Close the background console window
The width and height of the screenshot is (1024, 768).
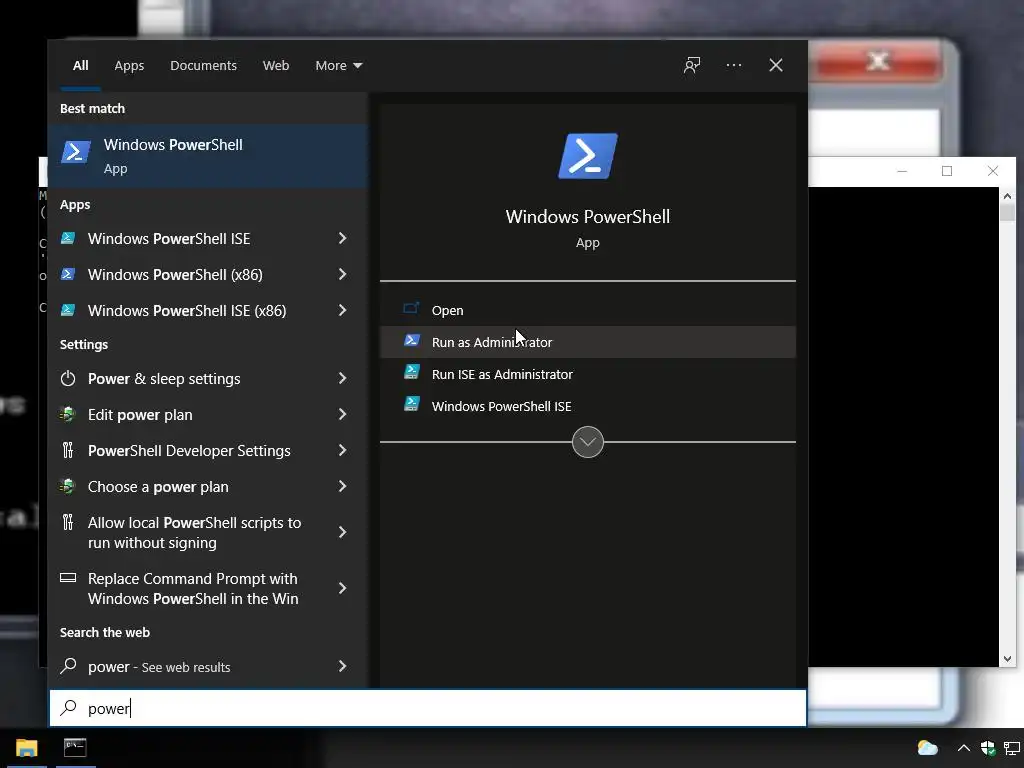click(993, 171)
